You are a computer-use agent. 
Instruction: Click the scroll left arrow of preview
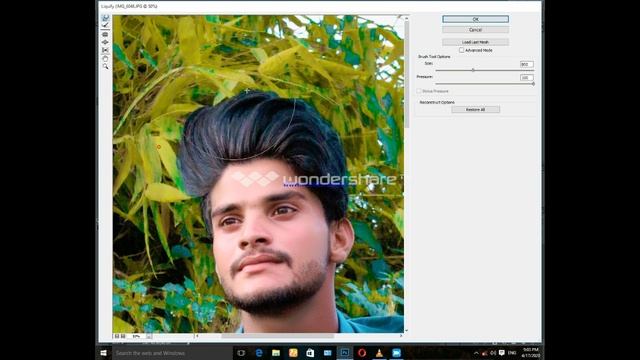pyautogui.click(x=197, y=336)
